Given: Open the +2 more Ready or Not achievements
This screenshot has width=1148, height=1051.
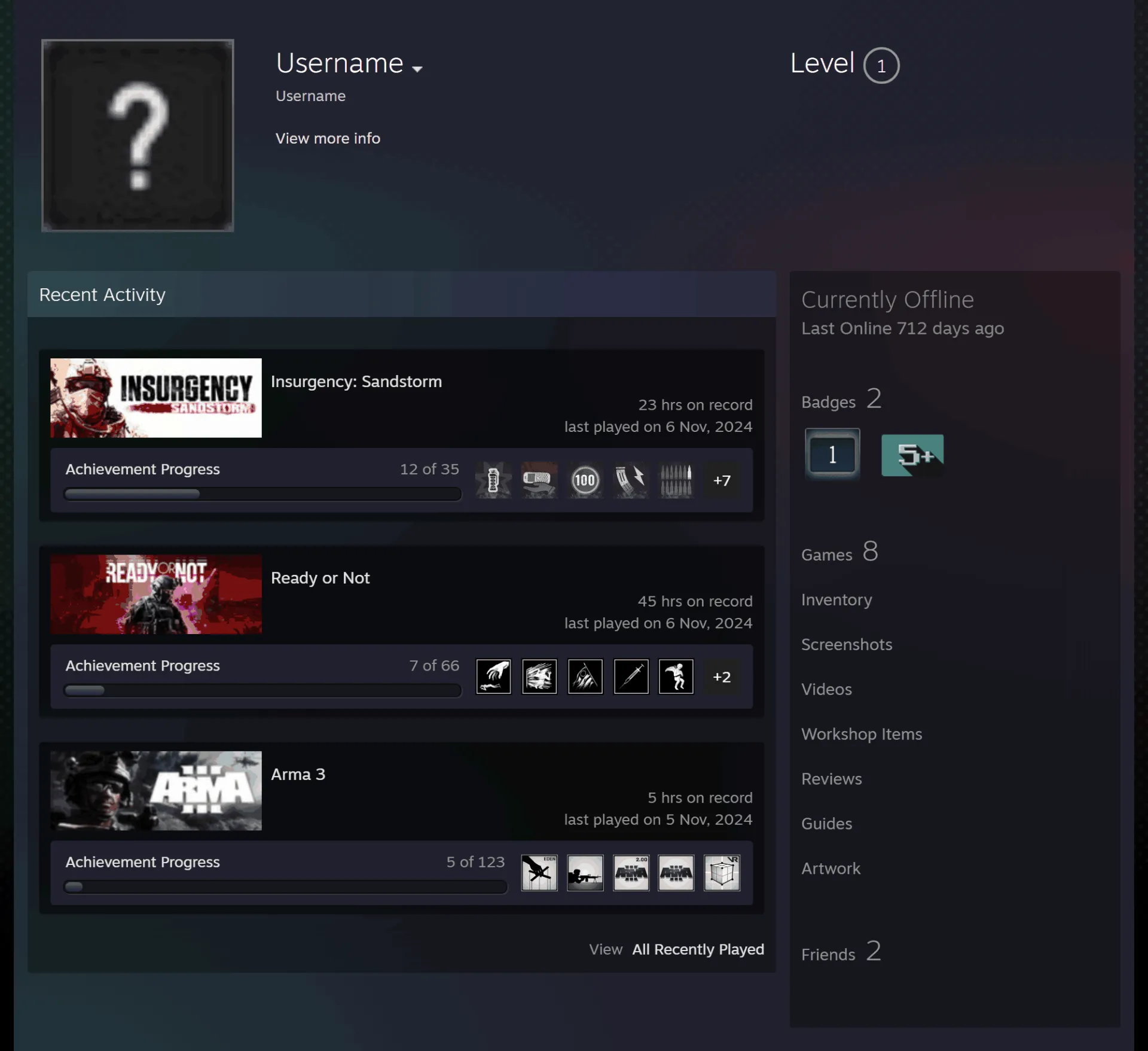Looking at the screenshot, I should [x=722, y=677].
